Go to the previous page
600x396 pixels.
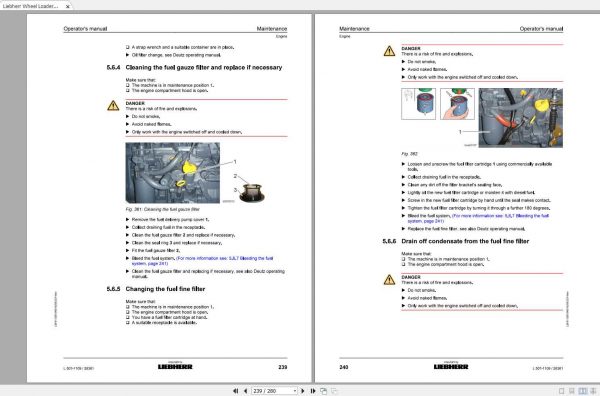pos(245,391)
